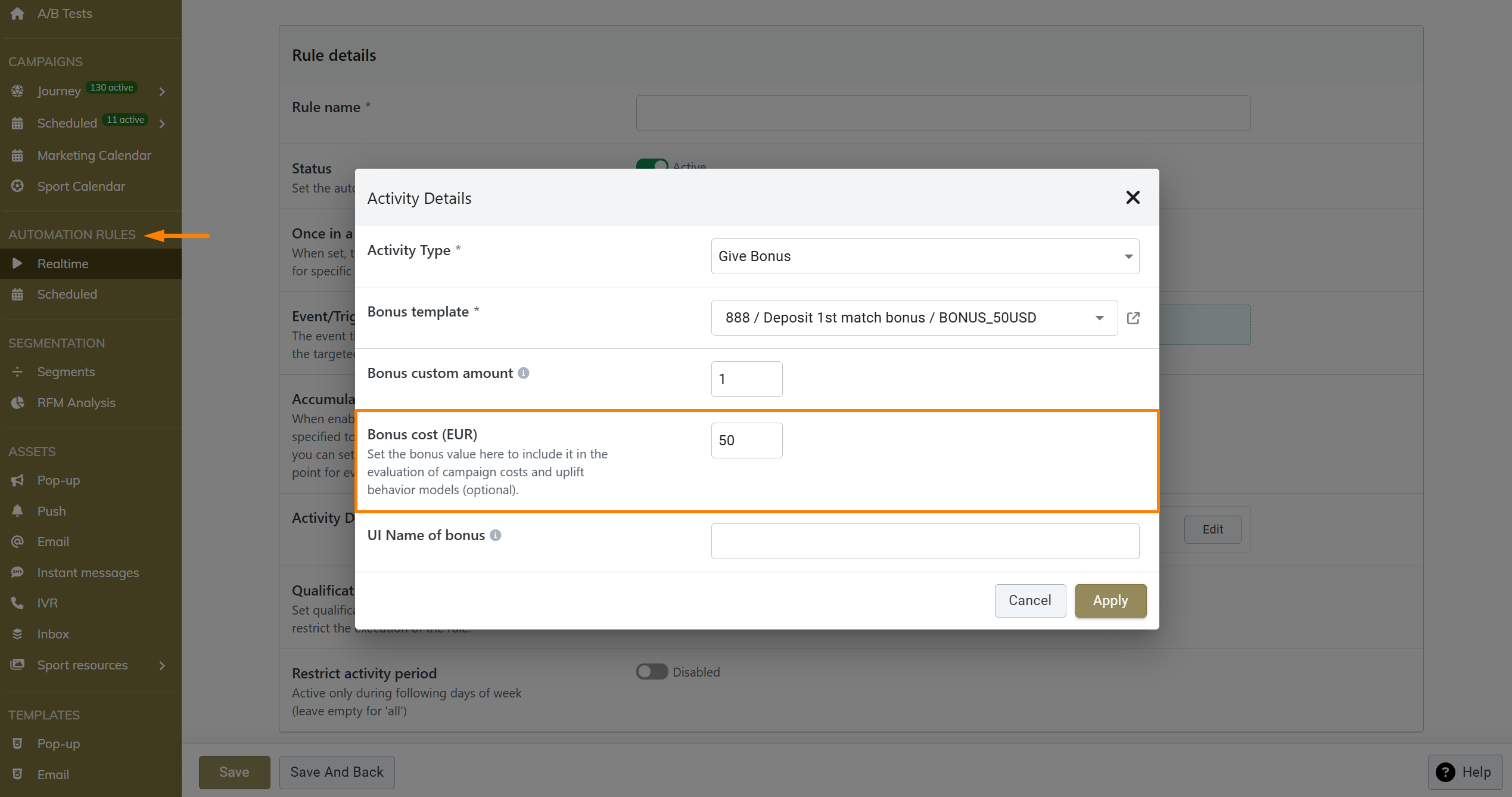Click the Push bell icon in Assets

[17, 511]
